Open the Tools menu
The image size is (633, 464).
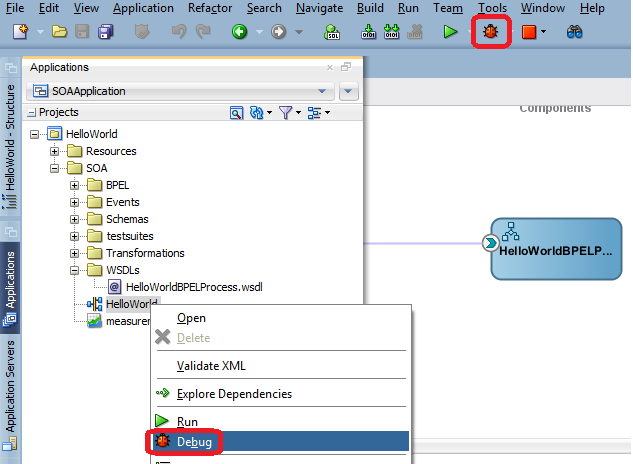coord(493,8)
